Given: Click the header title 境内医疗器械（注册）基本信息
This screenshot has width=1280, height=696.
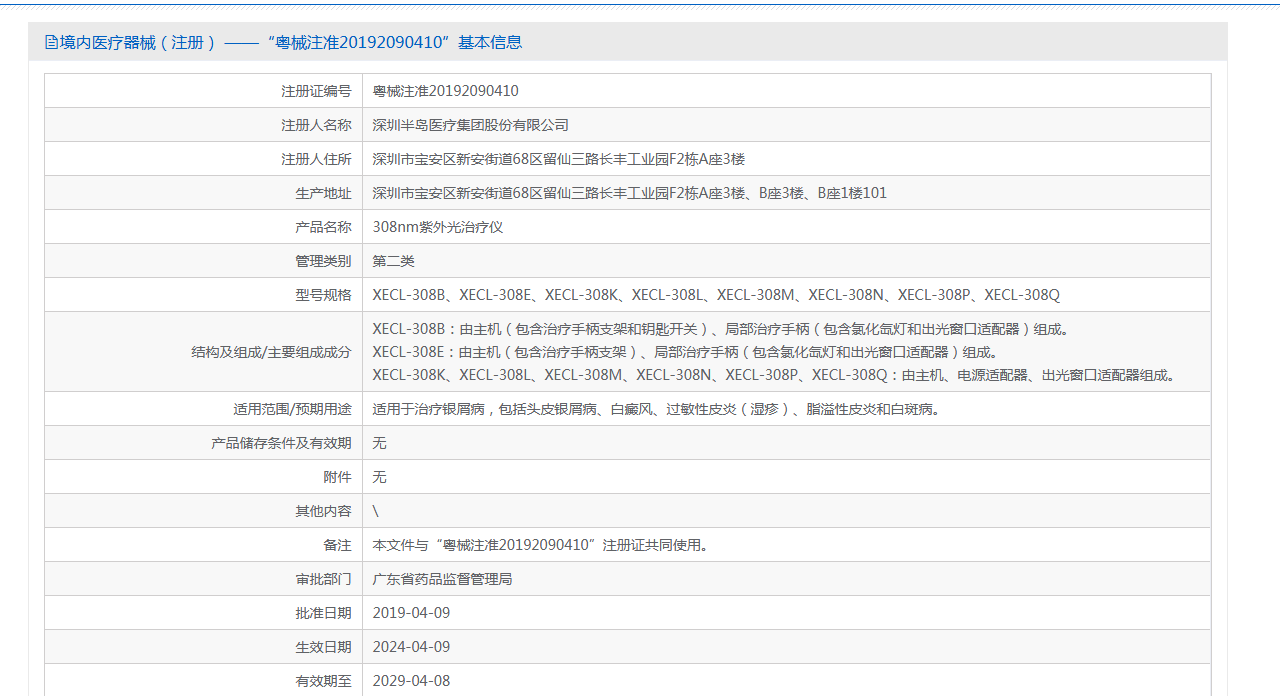Looking at the screenshot, I should (291, 42).
